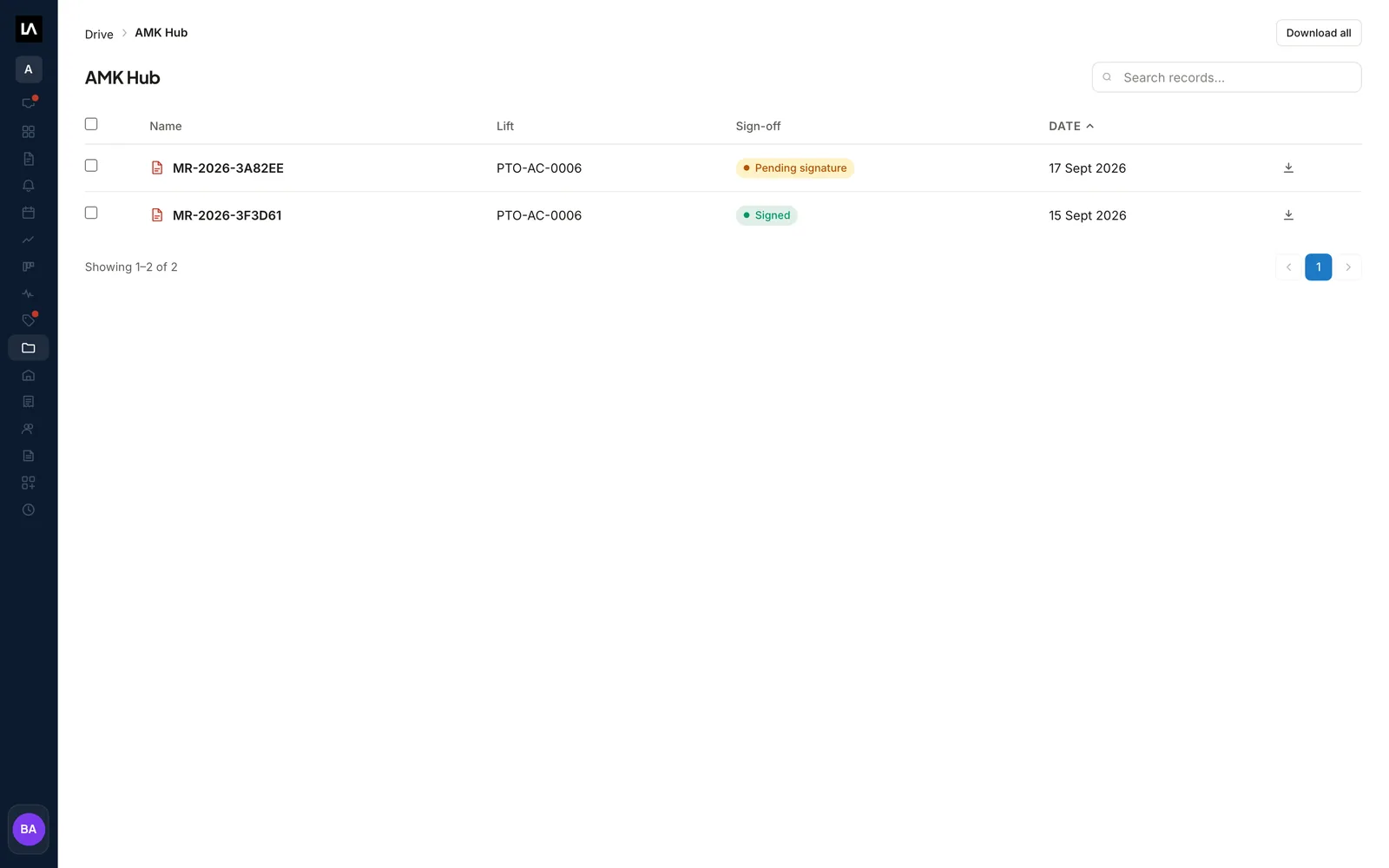Image resolution: width=1389 pixels, height=868 pixels.
Task: Select the Drive folder icon in sidebar
Action: pos(29,348)
